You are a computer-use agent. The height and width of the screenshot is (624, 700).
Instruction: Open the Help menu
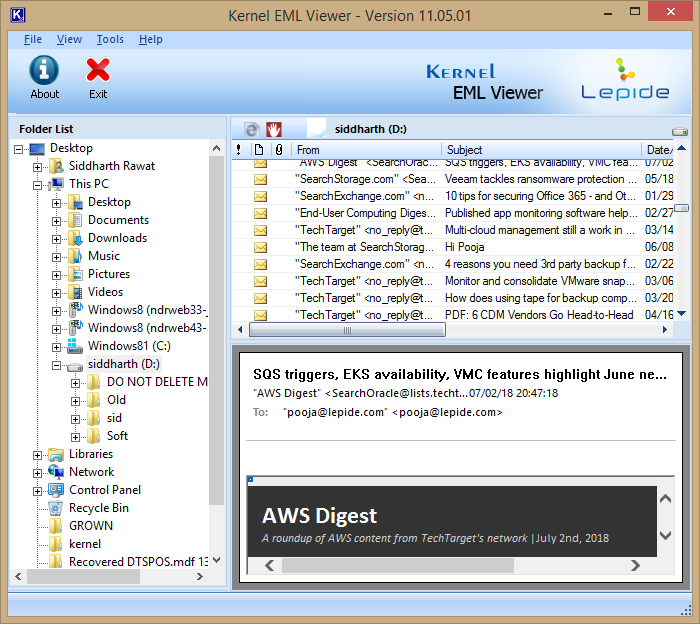150,39
